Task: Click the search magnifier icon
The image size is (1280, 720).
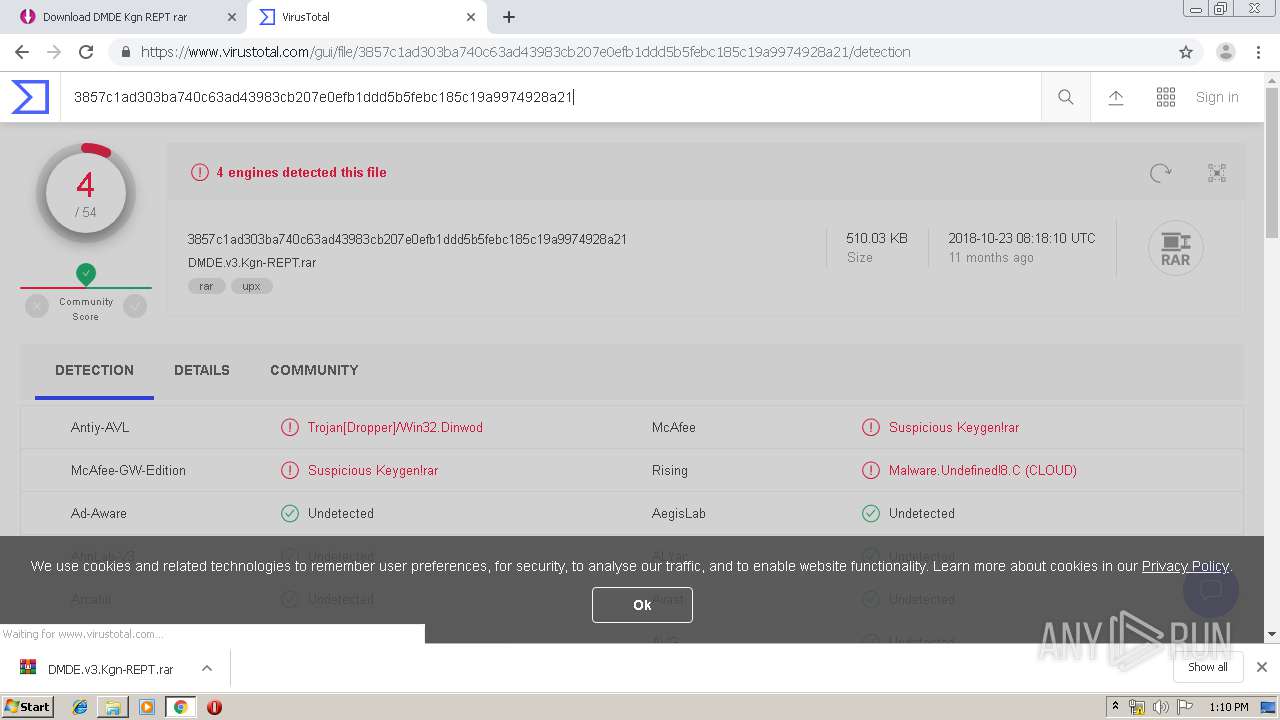Action: tap(1066, 97)
